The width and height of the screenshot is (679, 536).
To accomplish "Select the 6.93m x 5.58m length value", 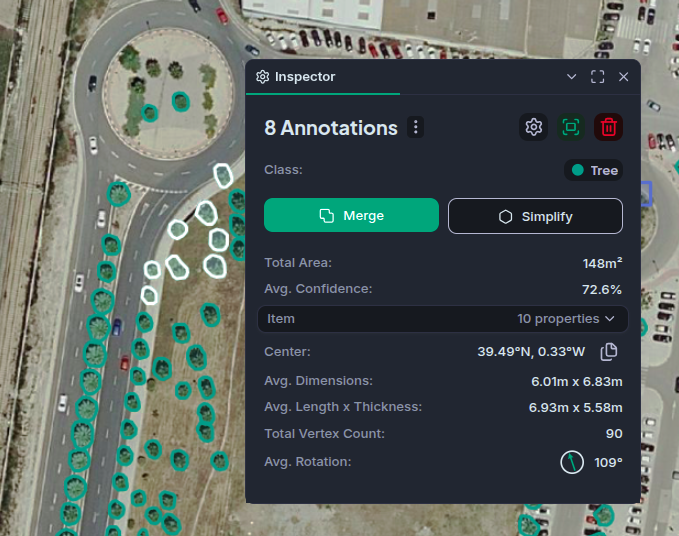I will (576, 407).
